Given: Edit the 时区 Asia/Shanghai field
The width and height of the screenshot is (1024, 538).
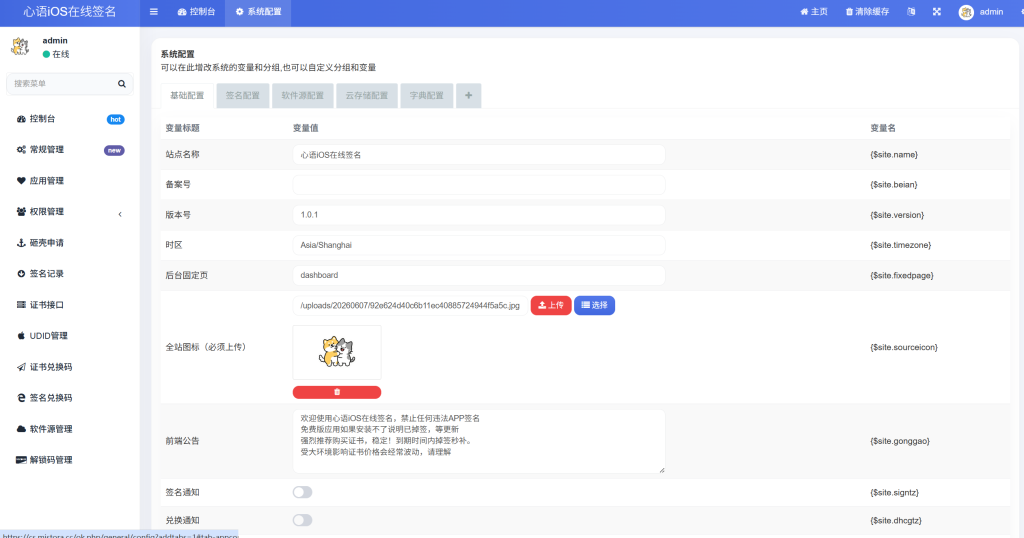Looking at the screenshot, I should tap(479, 245).
